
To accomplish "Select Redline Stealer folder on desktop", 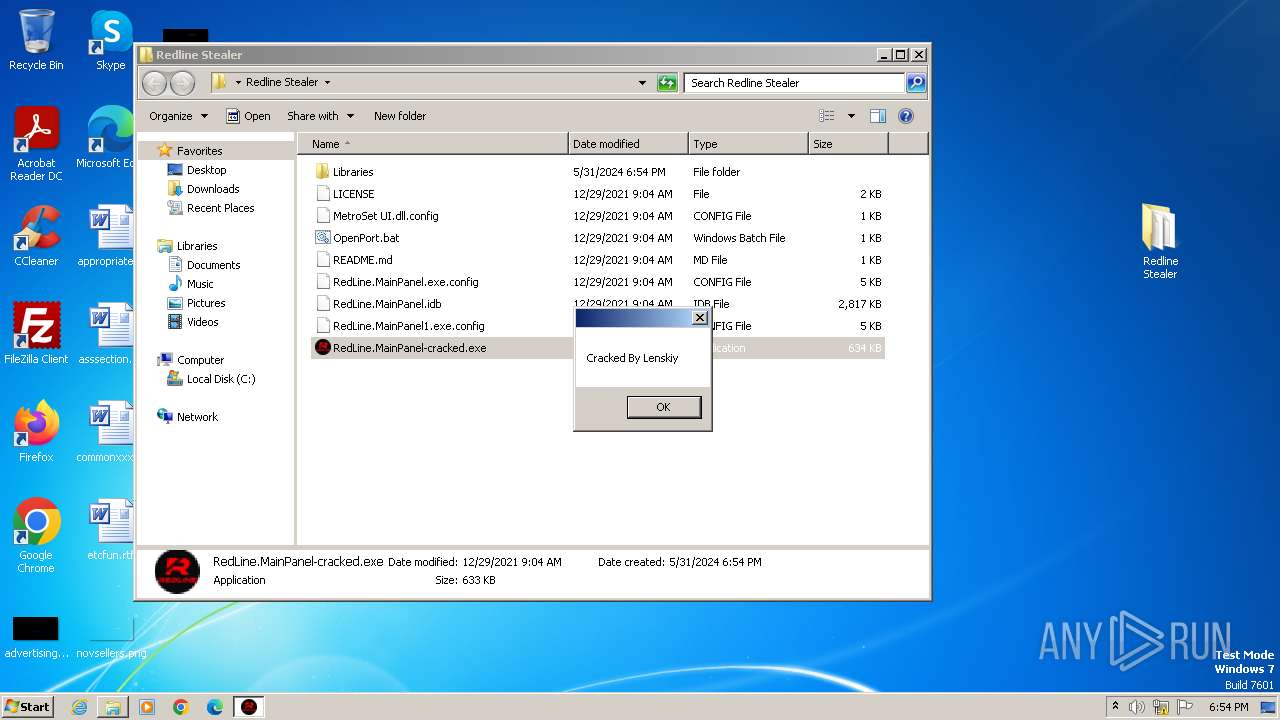I will click(1160, 242).
